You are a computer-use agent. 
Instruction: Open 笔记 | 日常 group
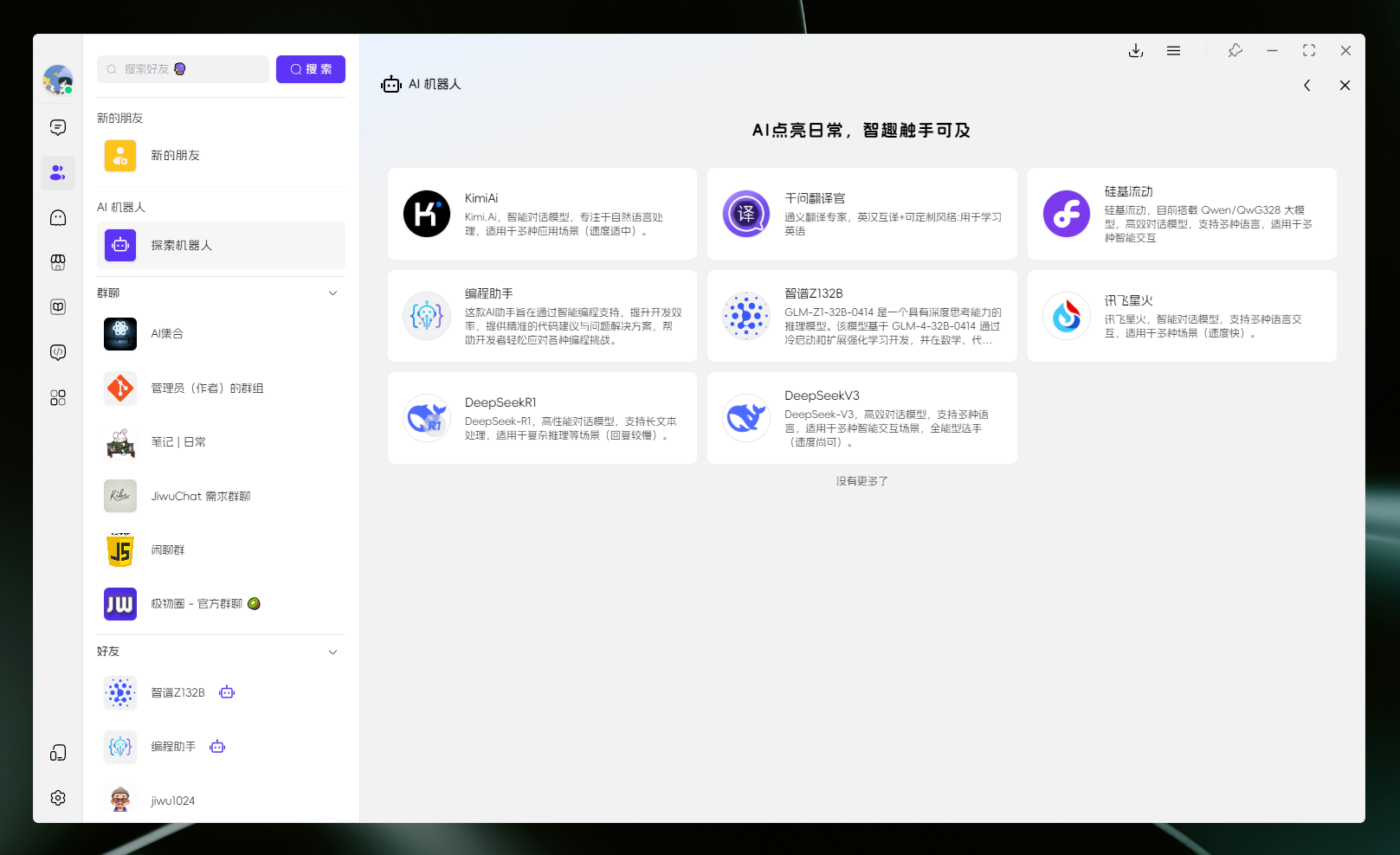click(x=221, y=442)
